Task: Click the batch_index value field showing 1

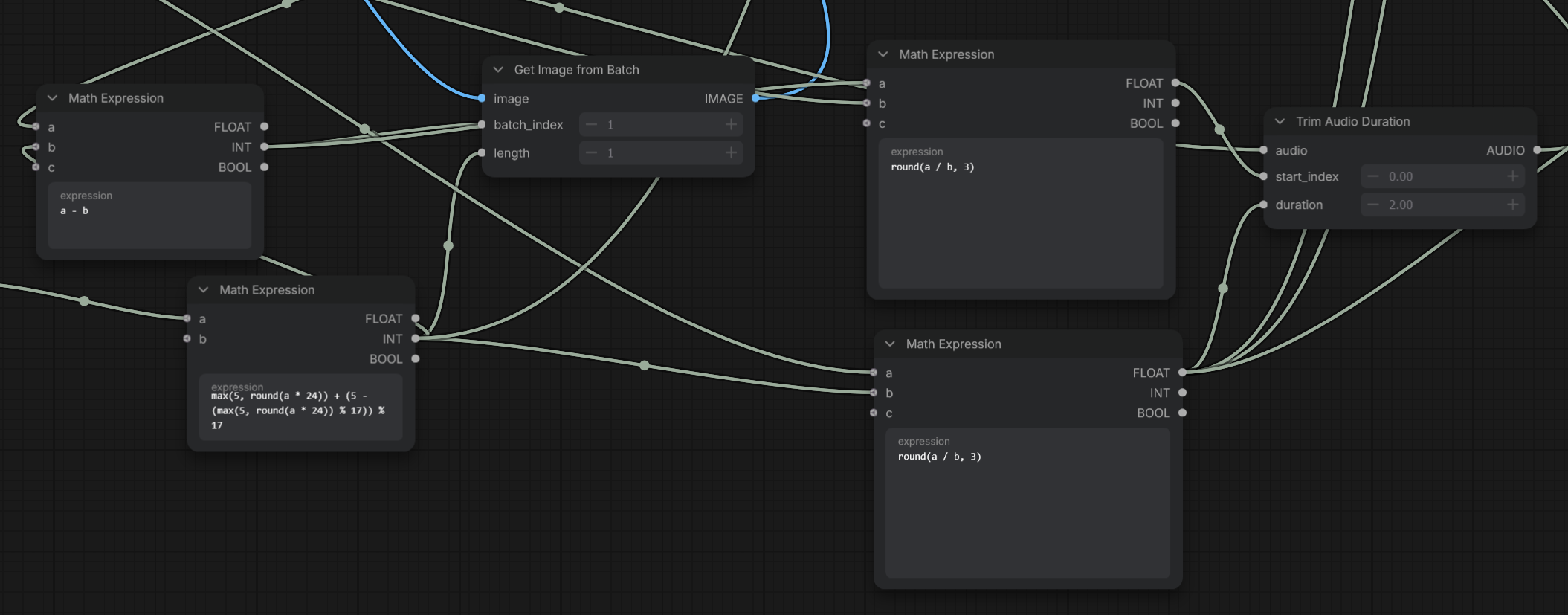Action: (661, 125)
